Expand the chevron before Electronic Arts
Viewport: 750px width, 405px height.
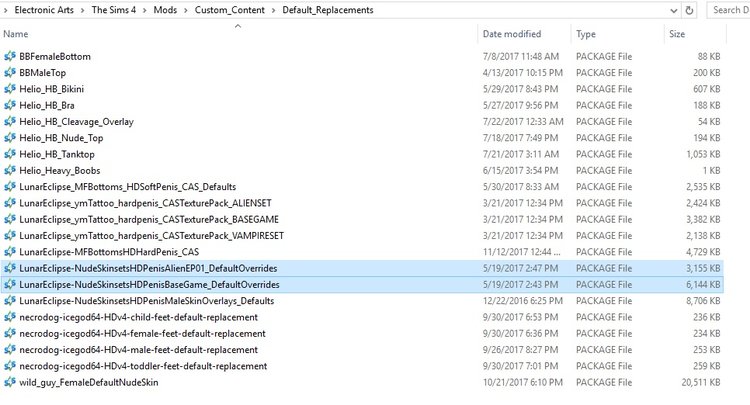5,10
